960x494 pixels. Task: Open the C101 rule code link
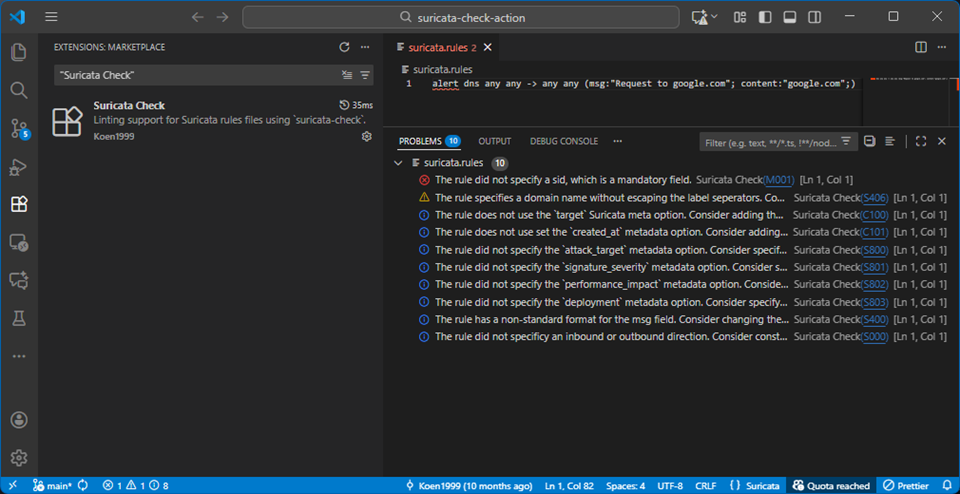pyautogui.click(x=874, y=233)
